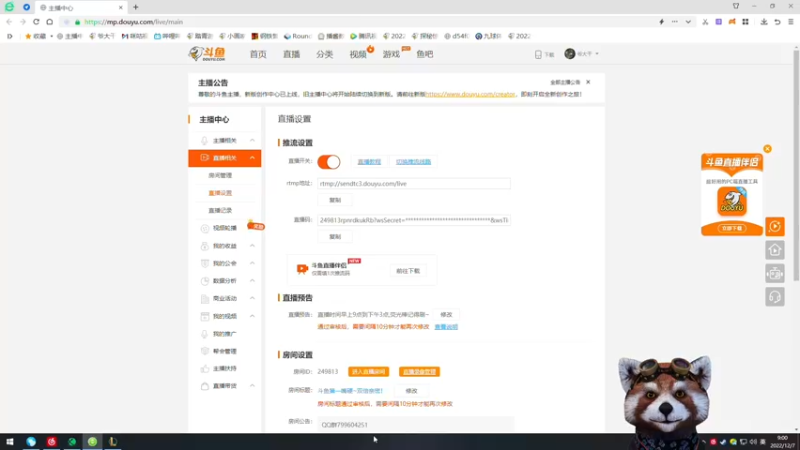Click the 我的公会 shield icon
Screen dimensions: 800x450
click(x=205, y=263)
